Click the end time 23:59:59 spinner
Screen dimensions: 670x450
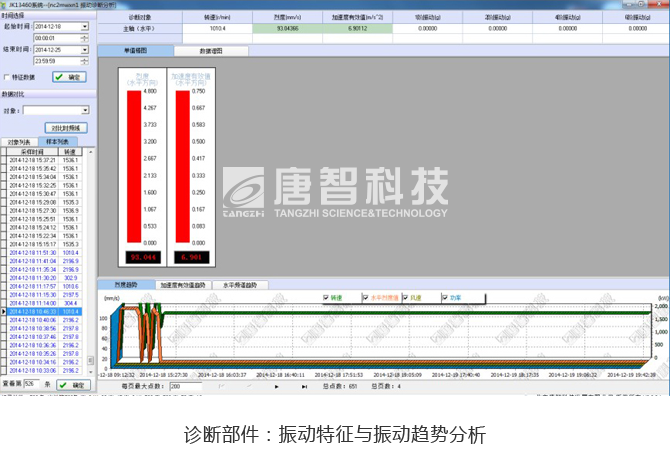tap(85, 61)
